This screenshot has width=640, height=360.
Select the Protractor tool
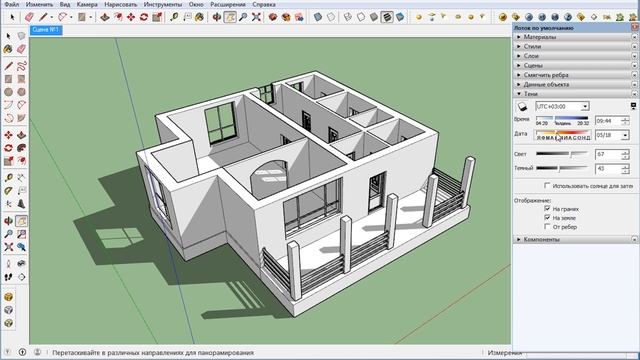tap(9, 191)
